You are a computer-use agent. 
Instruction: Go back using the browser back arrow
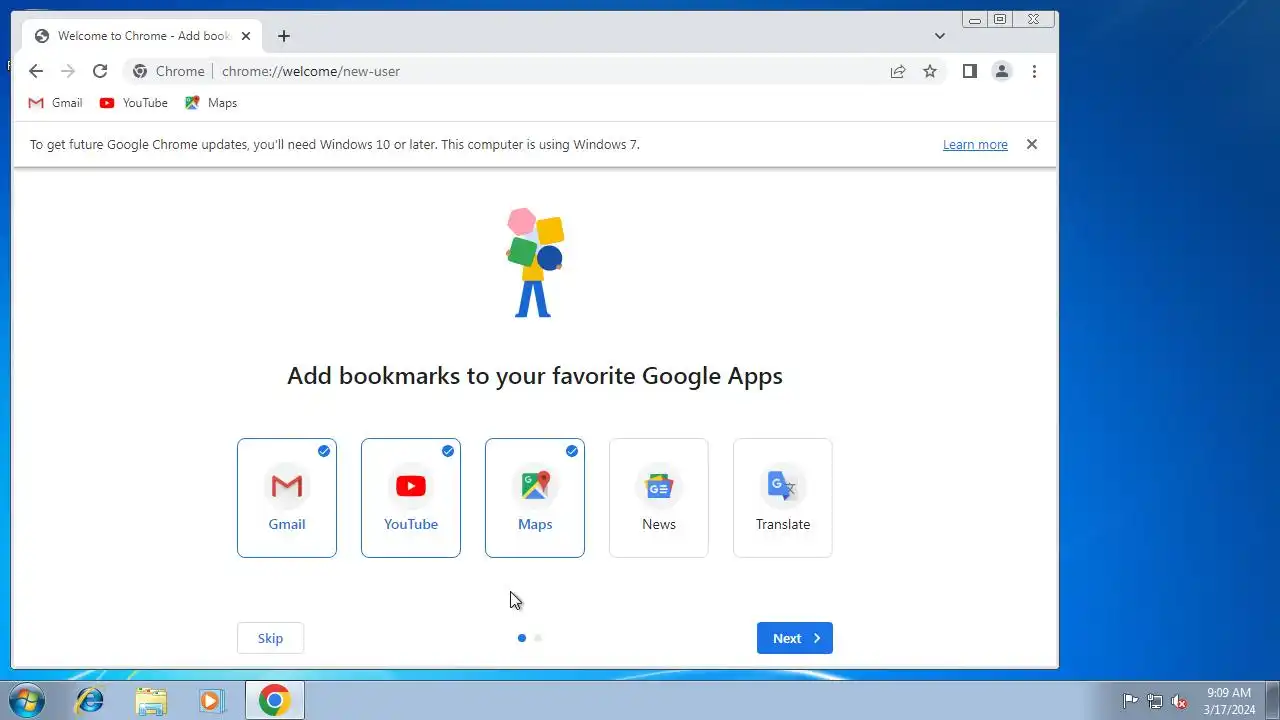(x=36, y=71)
